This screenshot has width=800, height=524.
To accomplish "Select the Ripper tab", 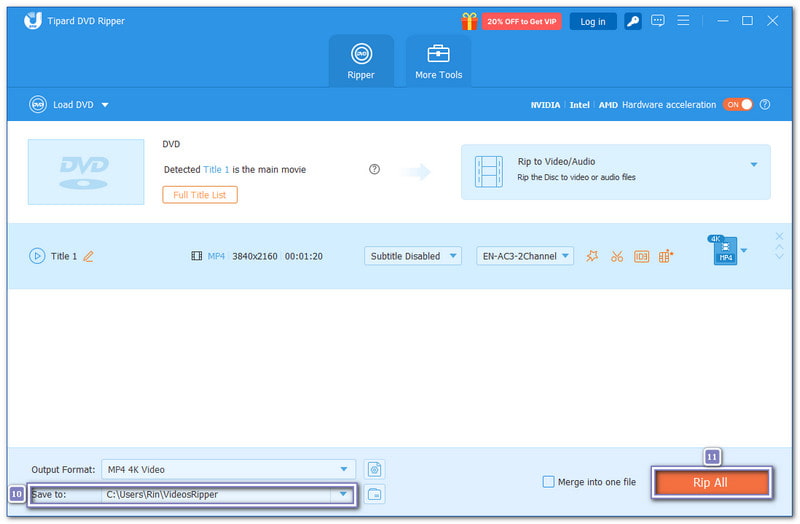I will tap(361, 61).
